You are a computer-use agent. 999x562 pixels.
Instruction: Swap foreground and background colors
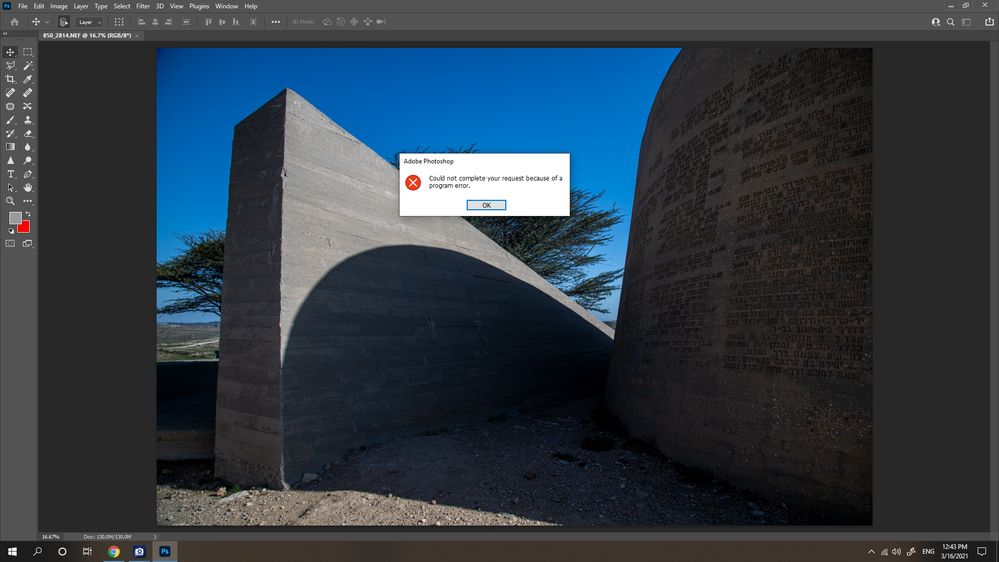tap(27, 215)
